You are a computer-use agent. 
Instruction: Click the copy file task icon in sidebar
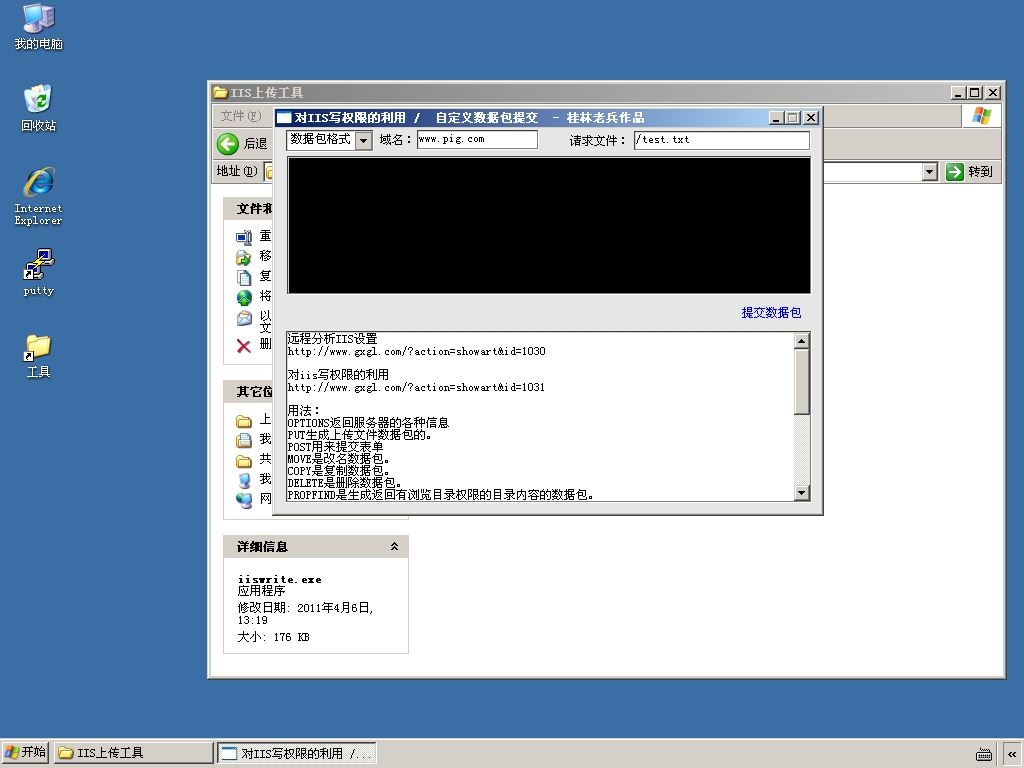click(x=244, y=278)
